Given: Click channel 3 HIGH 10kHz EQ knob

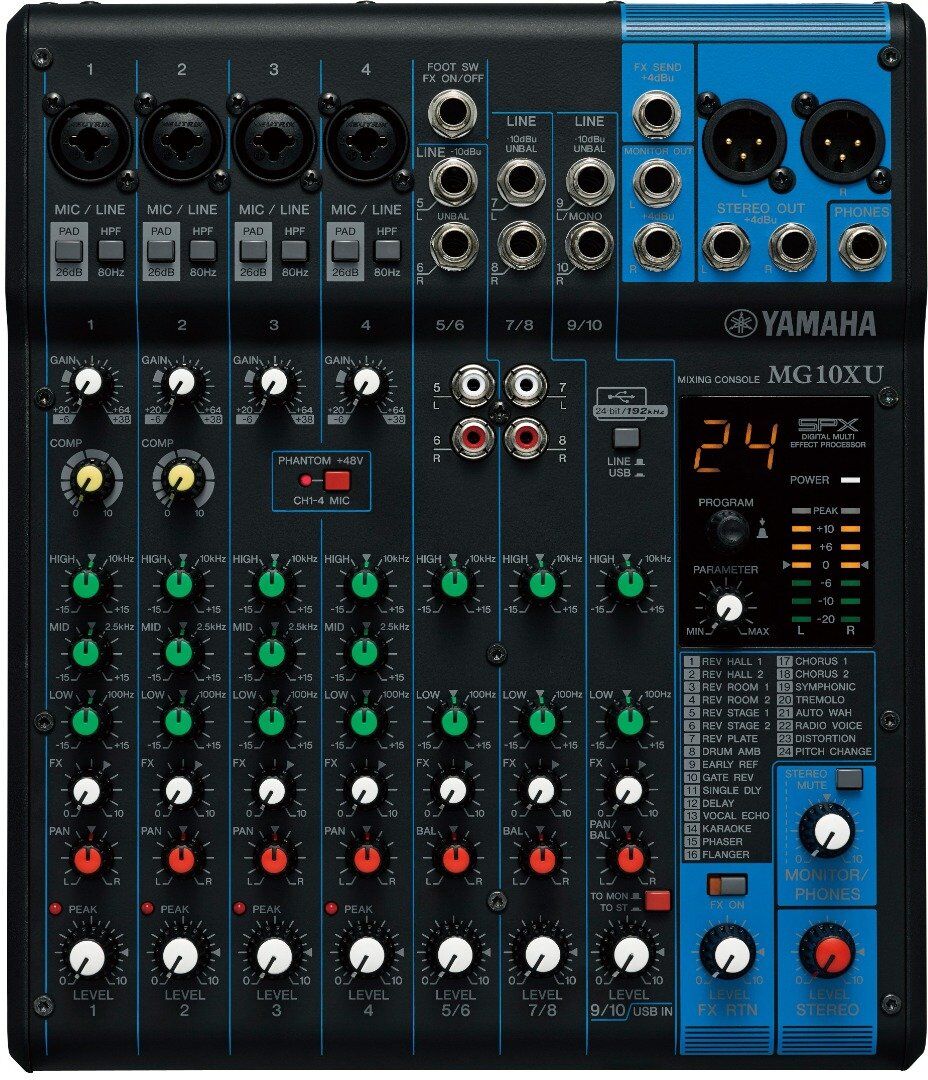Looking at the screenshot, I should click(273, 584).
